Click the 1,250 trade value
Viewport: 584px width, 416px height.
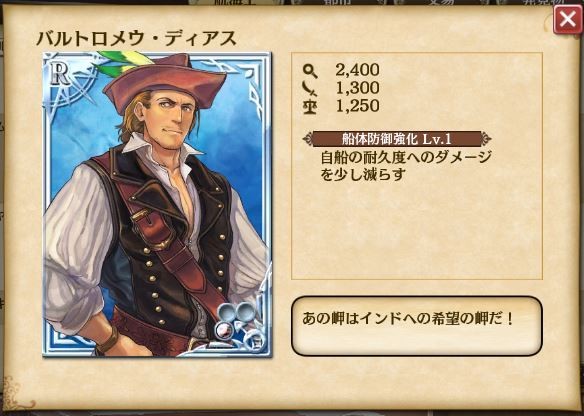357,106
